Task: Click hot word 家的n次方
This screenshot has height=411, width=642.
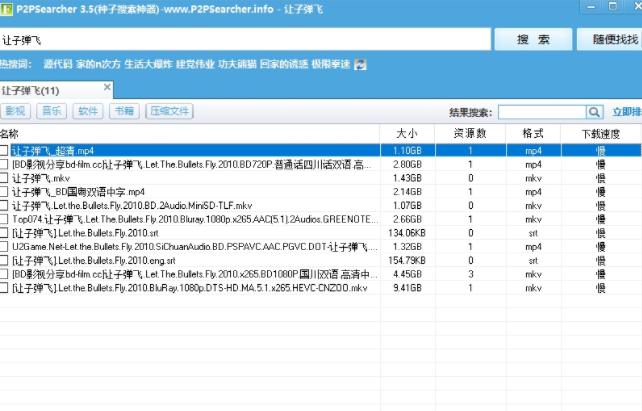Action: click(x=98, y=64)
